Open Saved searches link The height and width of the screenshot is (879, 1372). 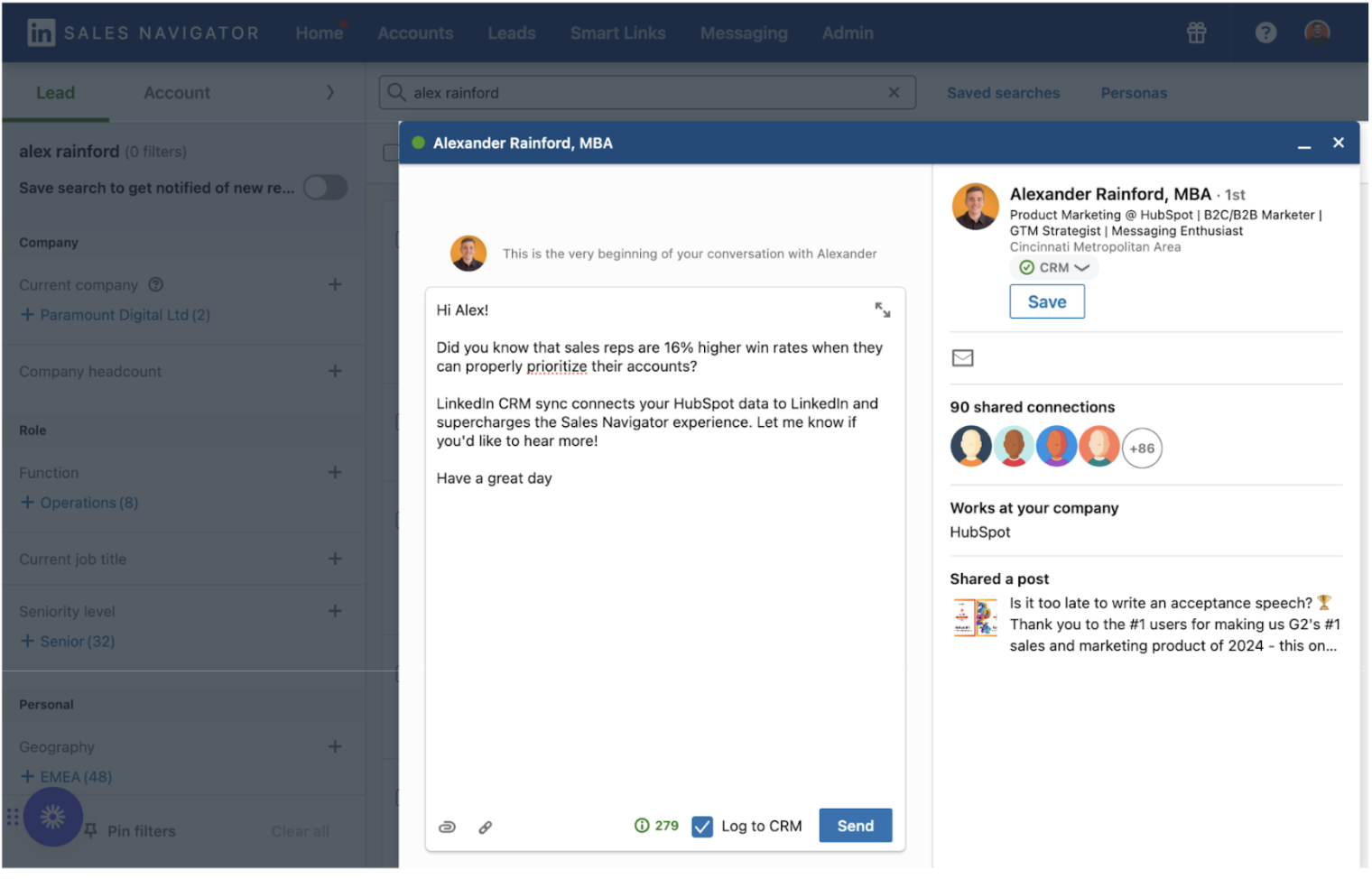coord(1003,93)
